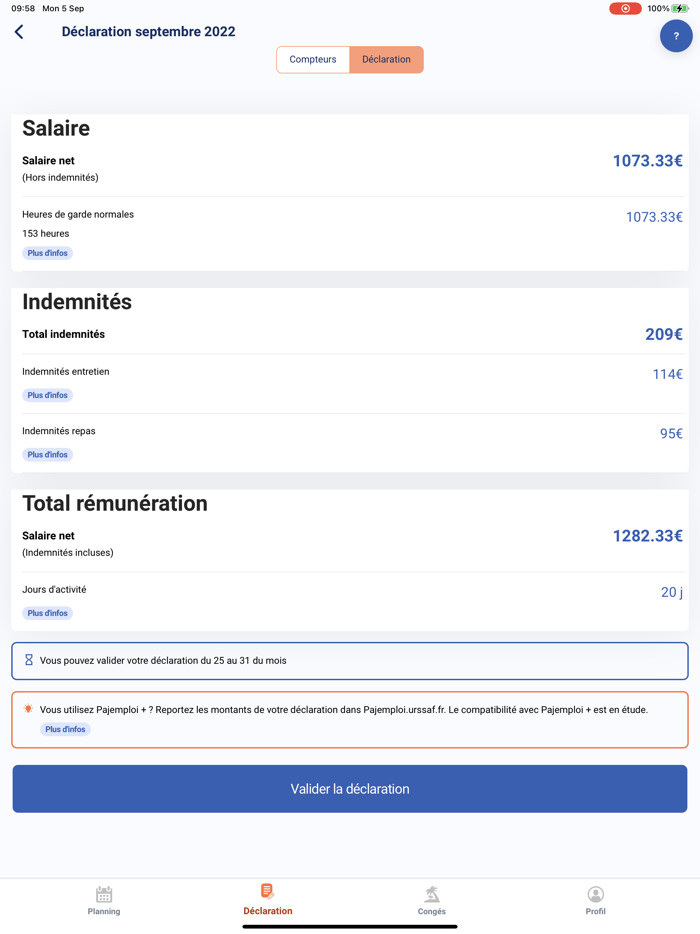Tap the Congés tab label

pos(432,911)
